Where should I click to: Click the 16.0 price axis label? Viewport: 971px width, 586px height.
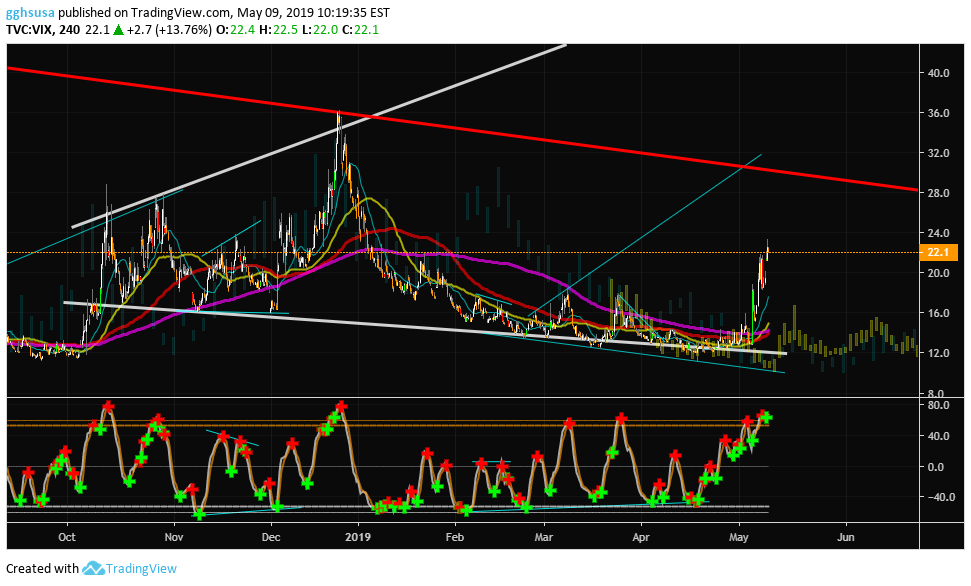[938, 313]
